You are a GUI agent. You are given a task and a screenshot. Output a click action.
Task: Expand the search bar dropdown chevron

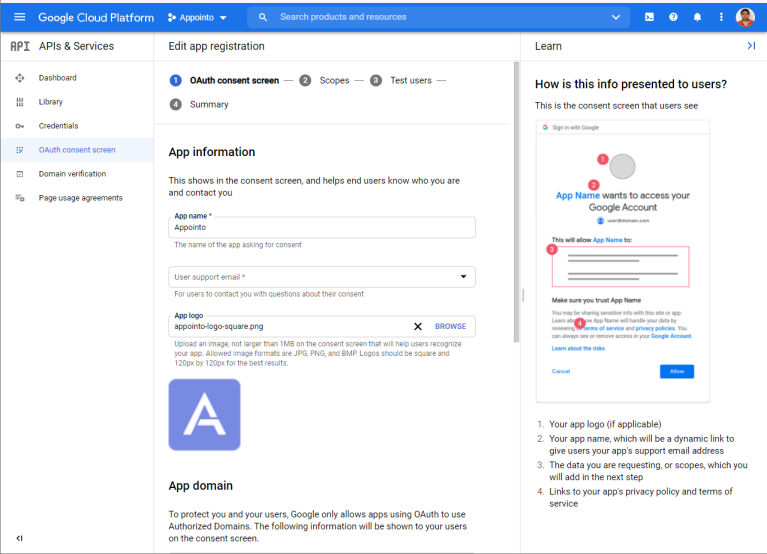click(x=616, y=17)
